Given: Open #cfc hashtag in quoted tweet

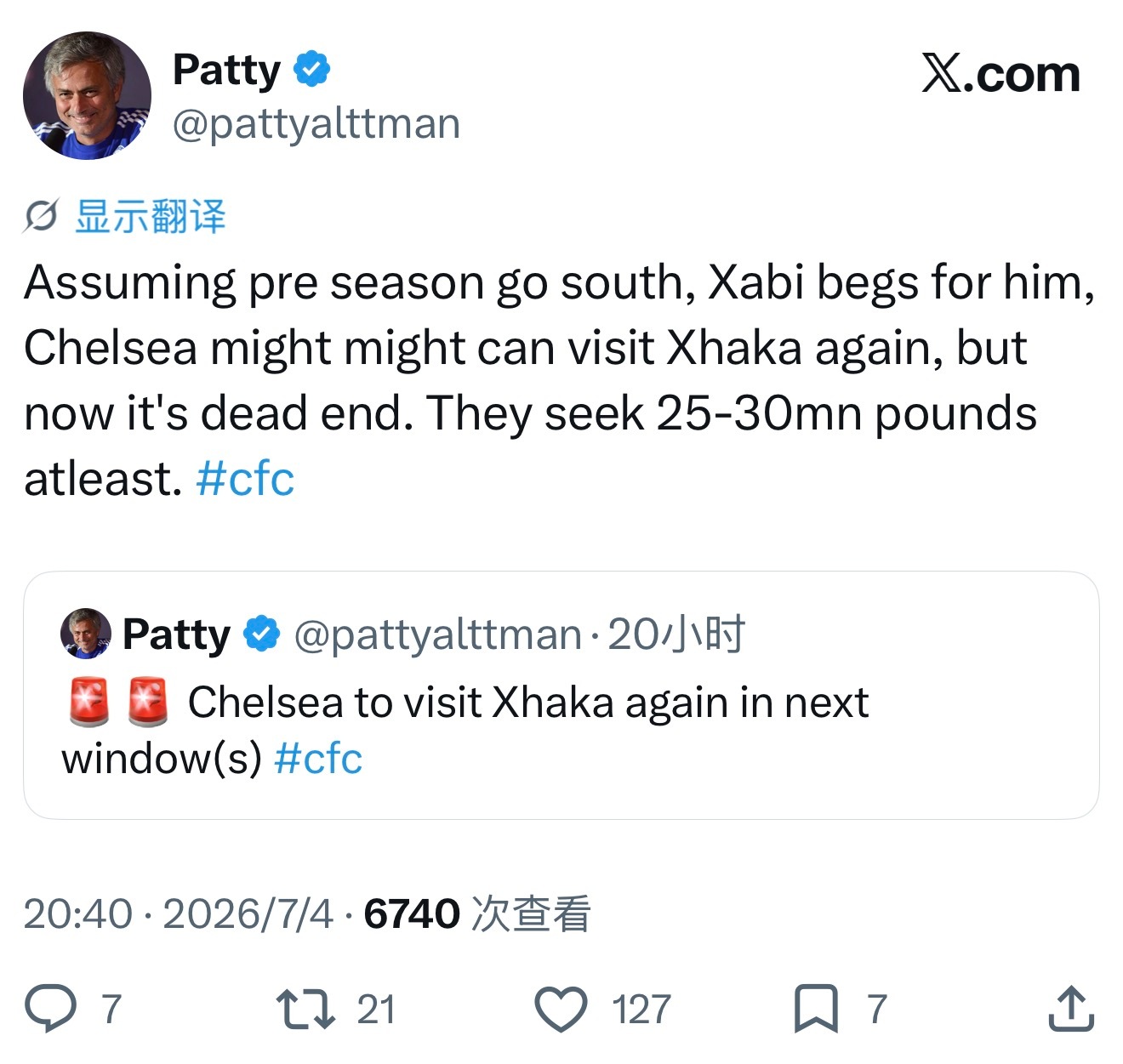Looking at the screenshot, I should [x=318, y=757].
